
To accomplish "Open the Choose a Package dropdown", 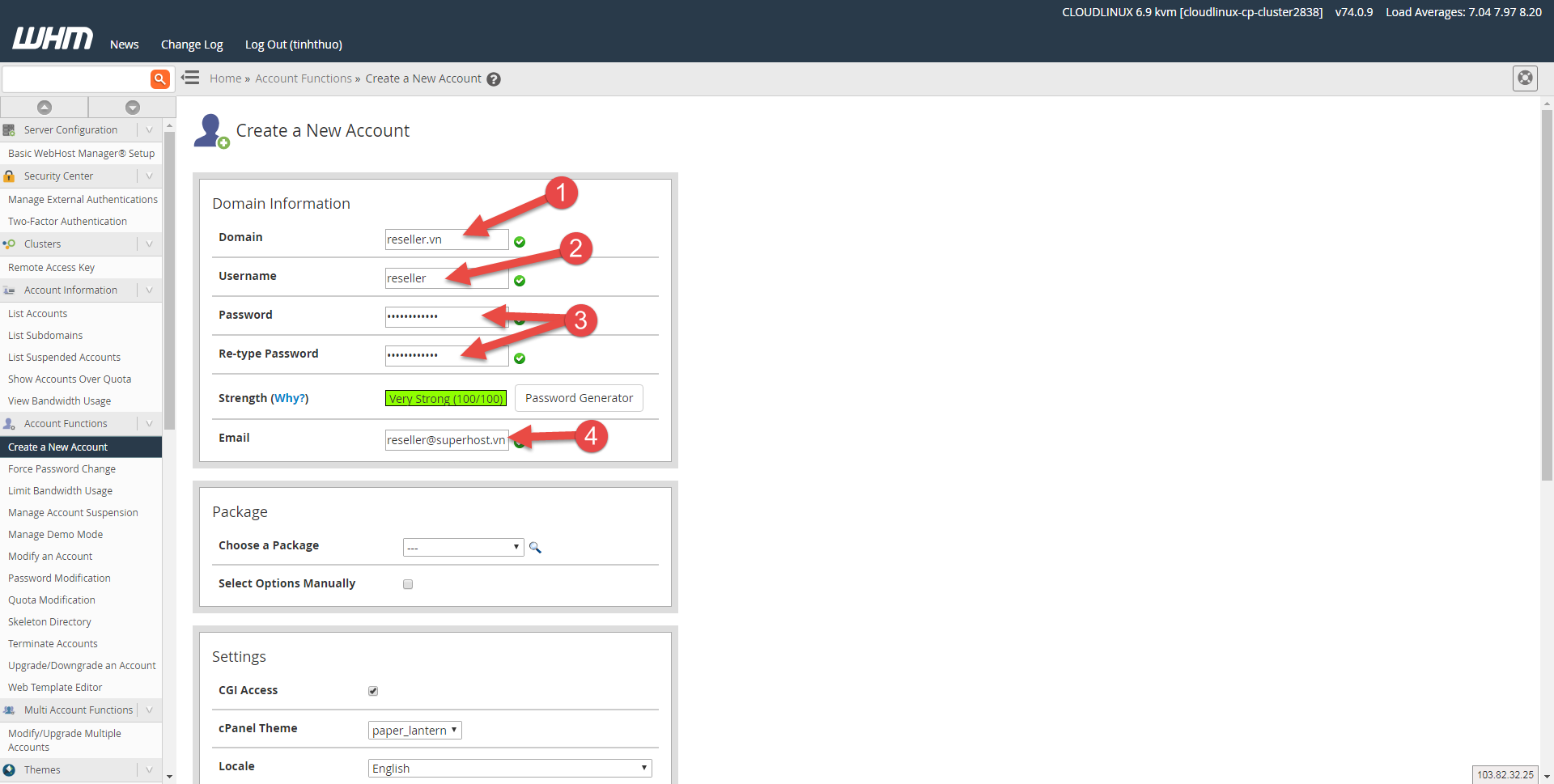I will [x=463, y=548].
